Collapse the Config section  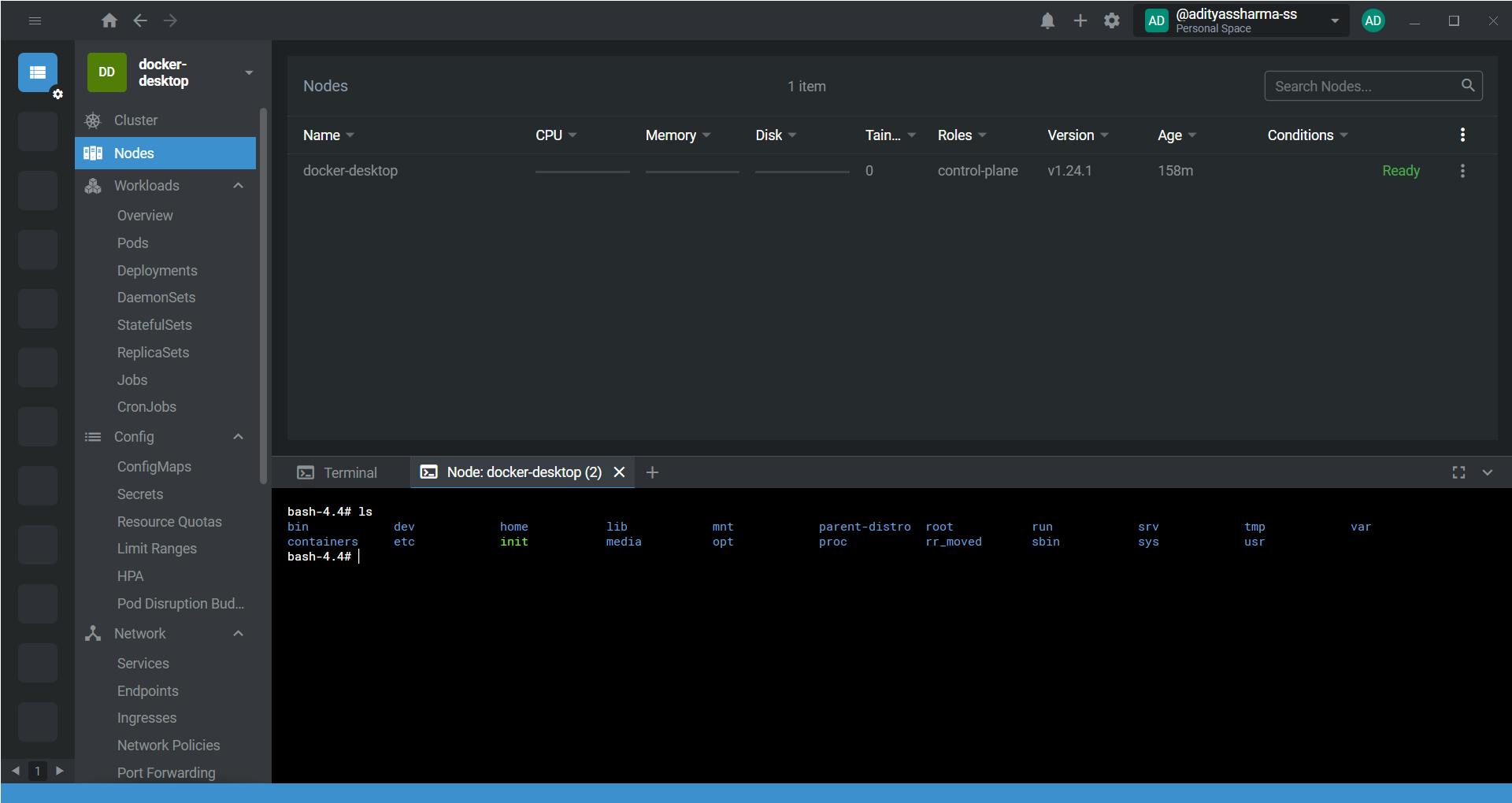[x=239, y=437]
